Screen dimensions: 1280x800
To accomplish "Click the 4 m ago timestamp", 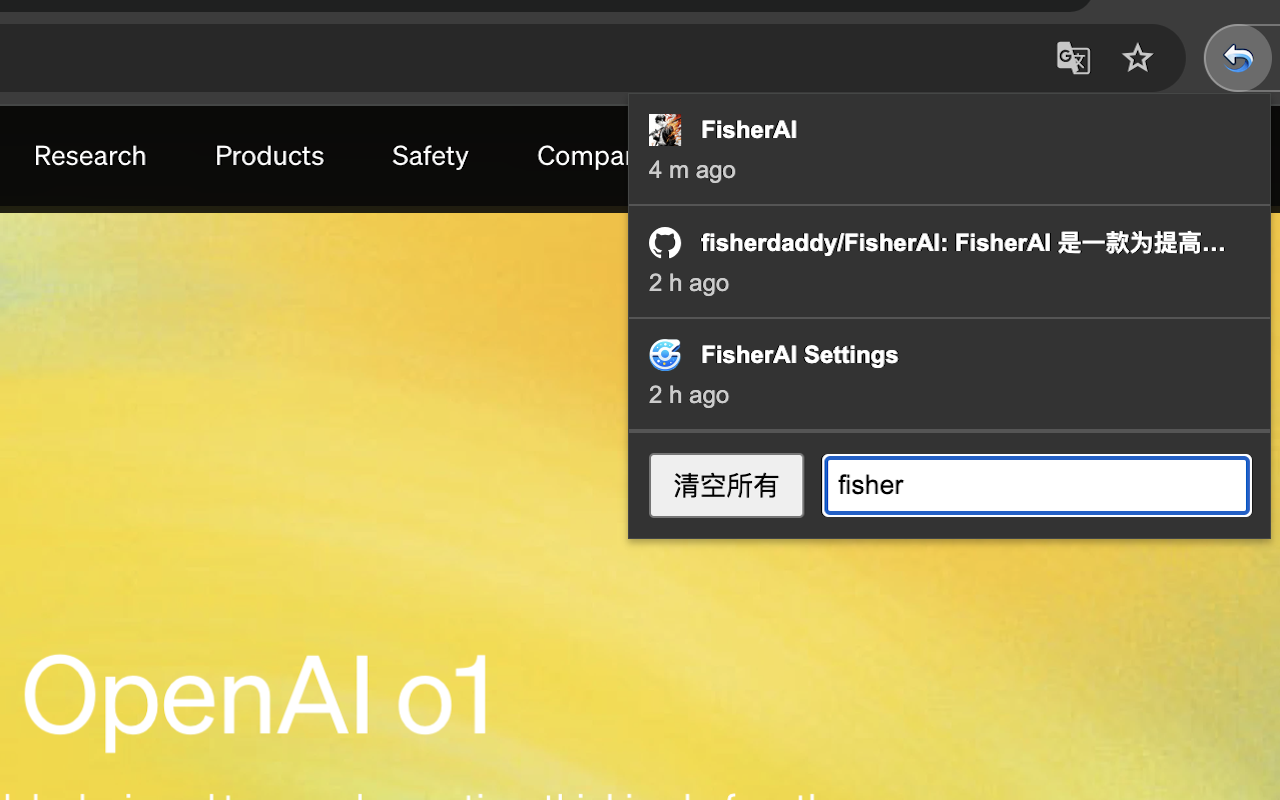I will point(692,170).
